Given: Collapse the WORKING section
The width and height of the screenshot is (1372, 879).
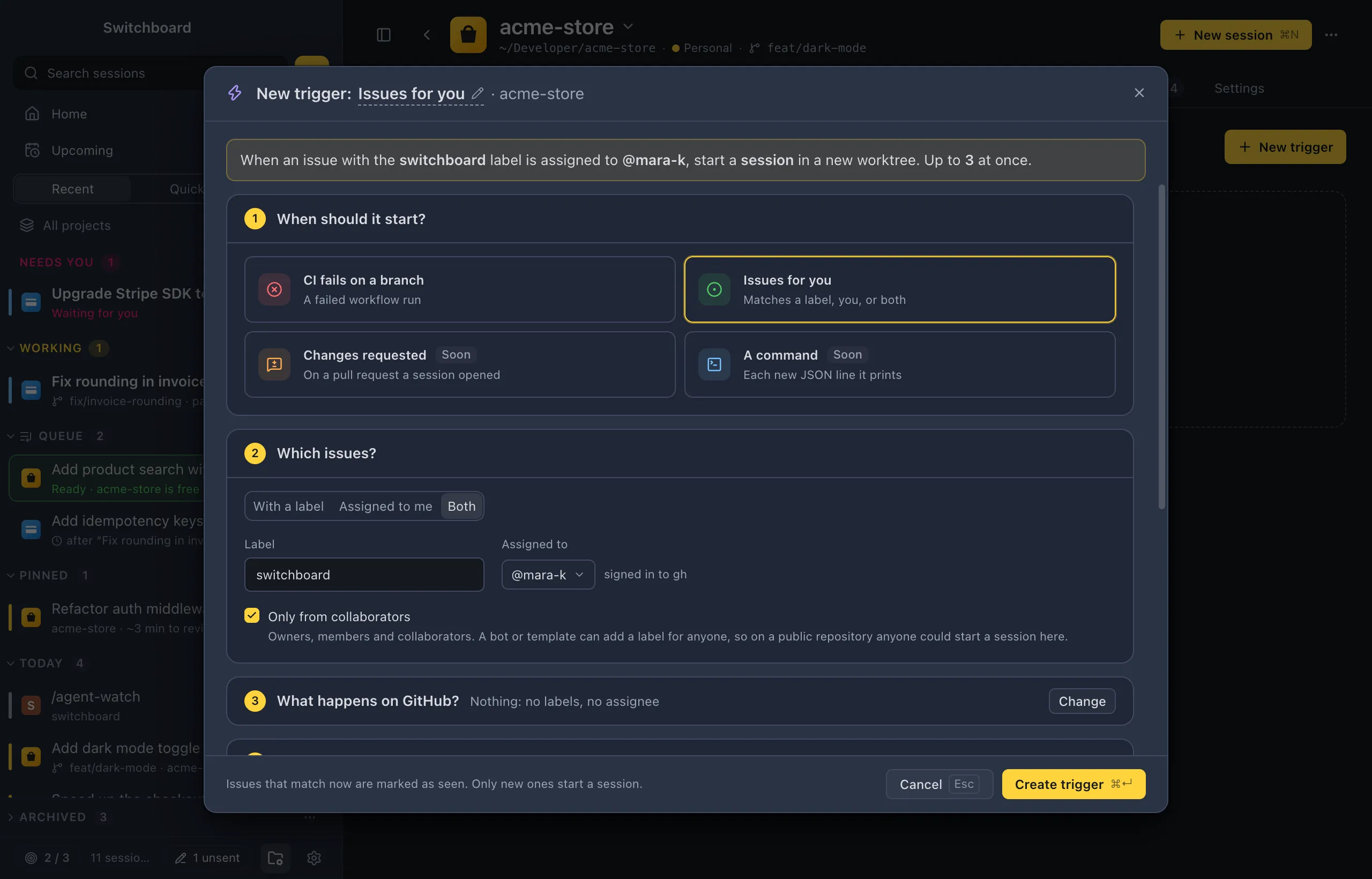Looking at the screenshot, I should (10, 348).
